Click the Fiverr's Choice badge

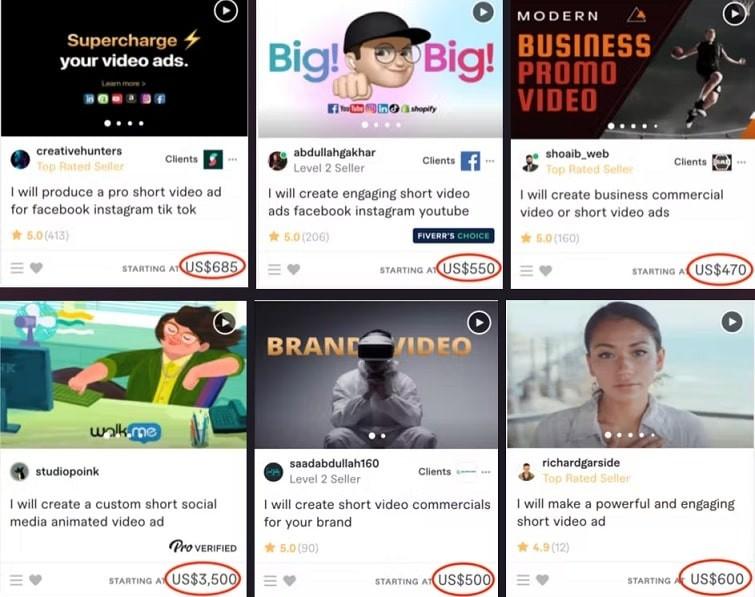coord(453,236)
